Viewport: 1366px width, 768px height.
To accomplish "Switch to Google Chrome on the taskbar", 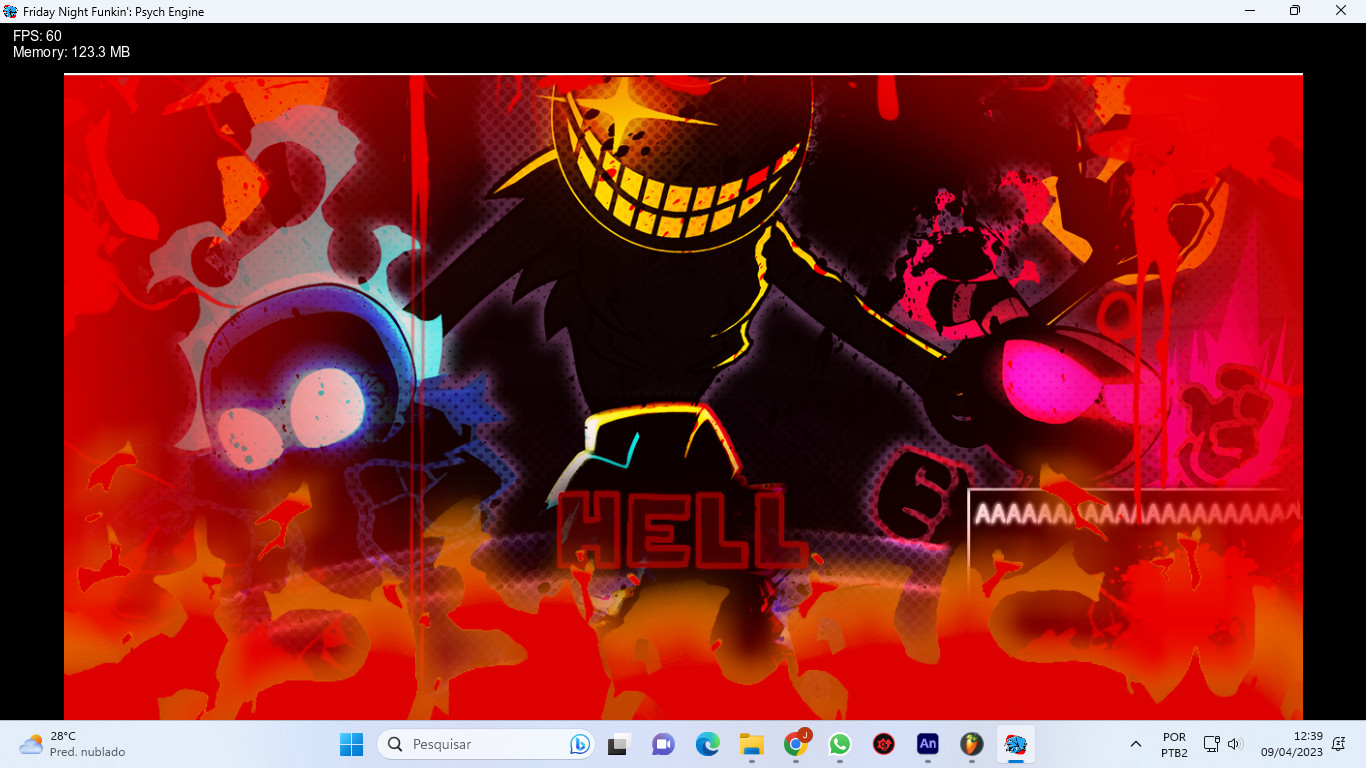I will [796, 744].
